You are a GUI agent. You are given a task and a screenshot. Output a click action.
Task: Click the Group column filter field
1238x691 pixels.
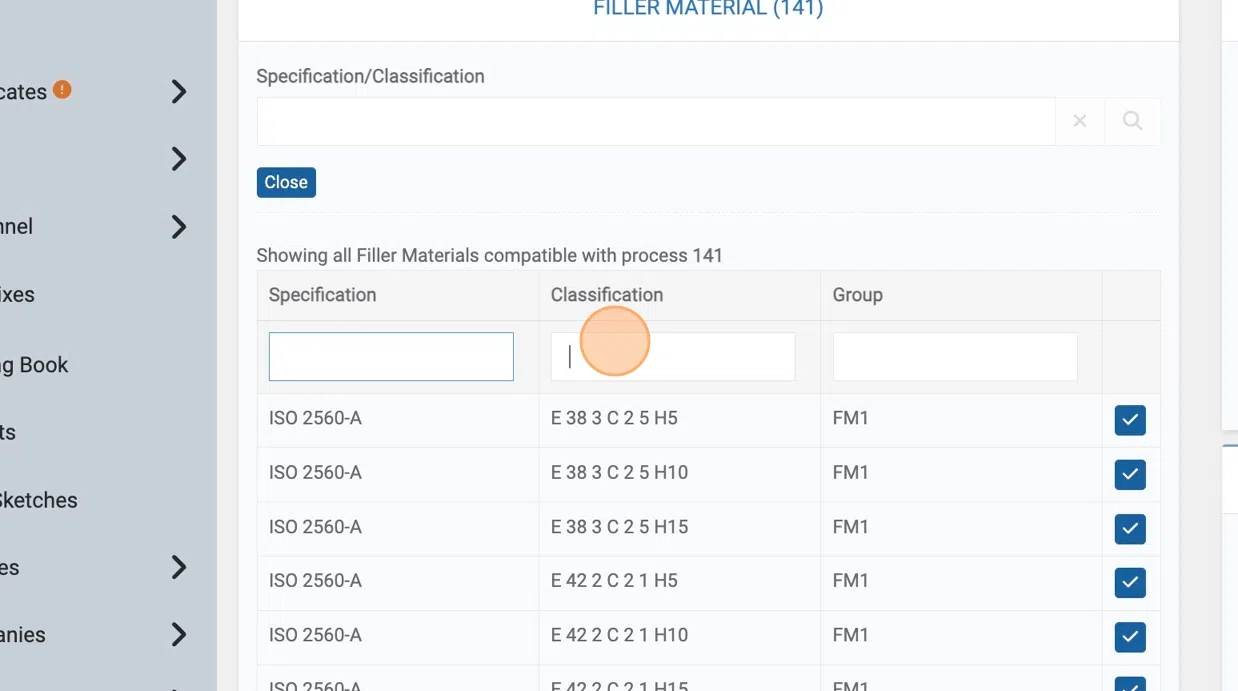point(955,357)
